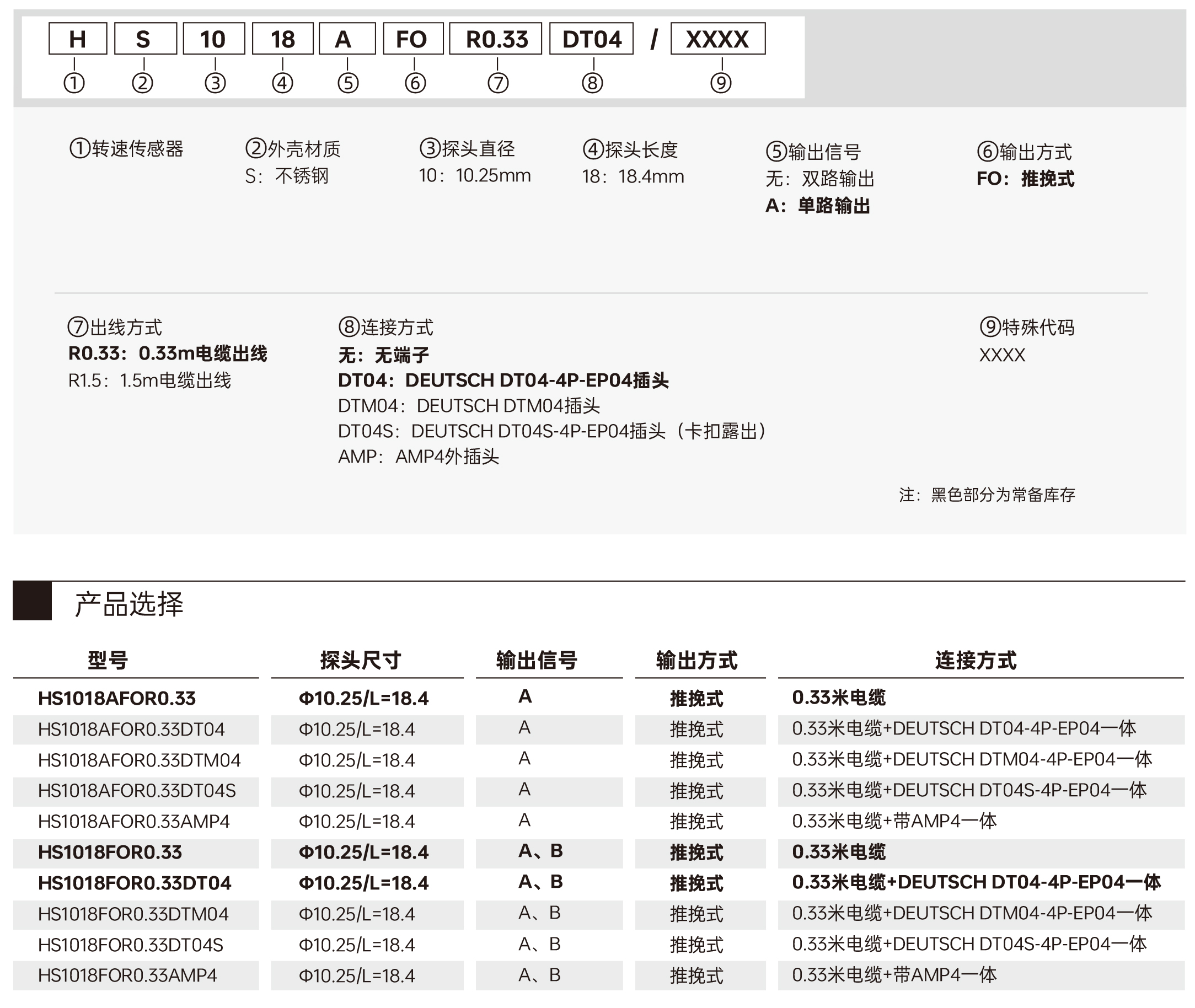This screenshot has height=1008, width=1195.
Task: Click the 'S' code box
Action: tap(145, 38)
